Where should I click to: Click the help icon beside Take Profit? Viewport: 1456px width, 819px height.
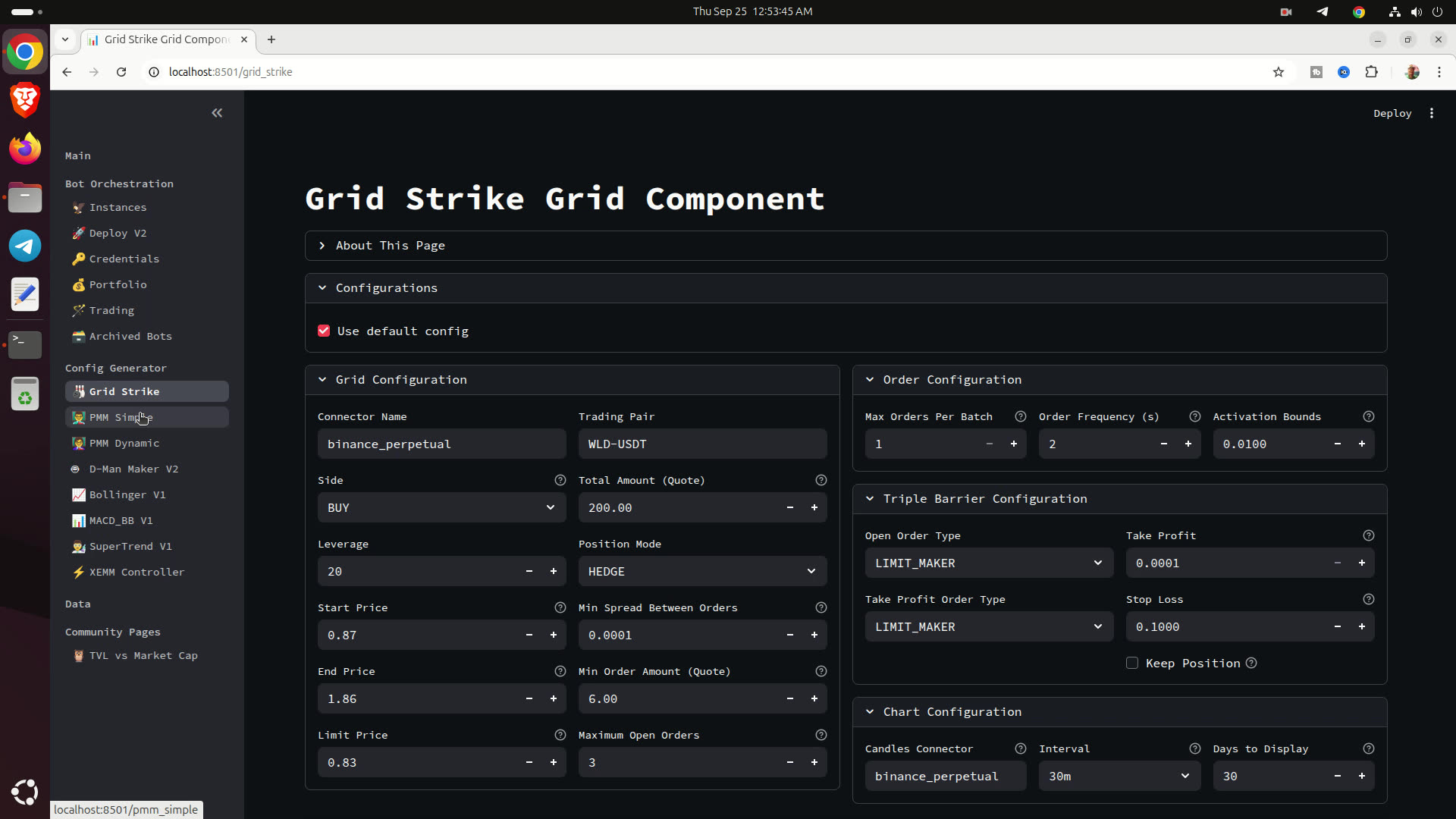pos(1368,535)
